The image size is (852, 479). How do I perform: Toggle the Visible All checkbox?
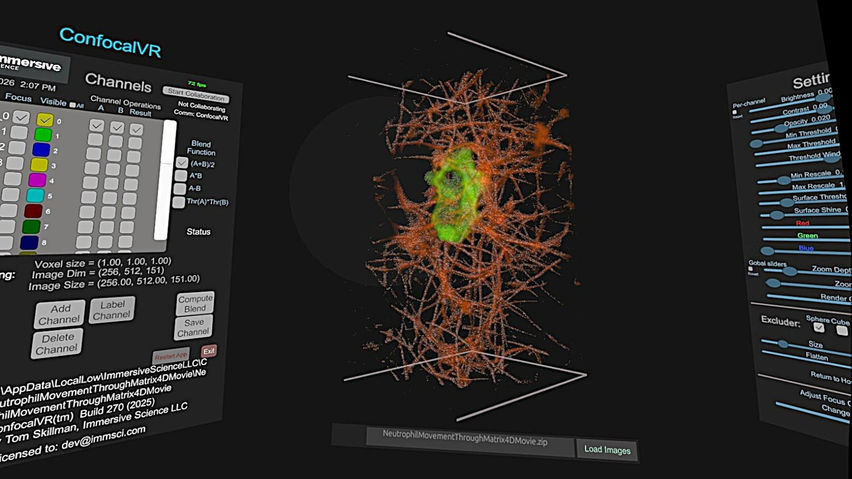tap(72, 105)
